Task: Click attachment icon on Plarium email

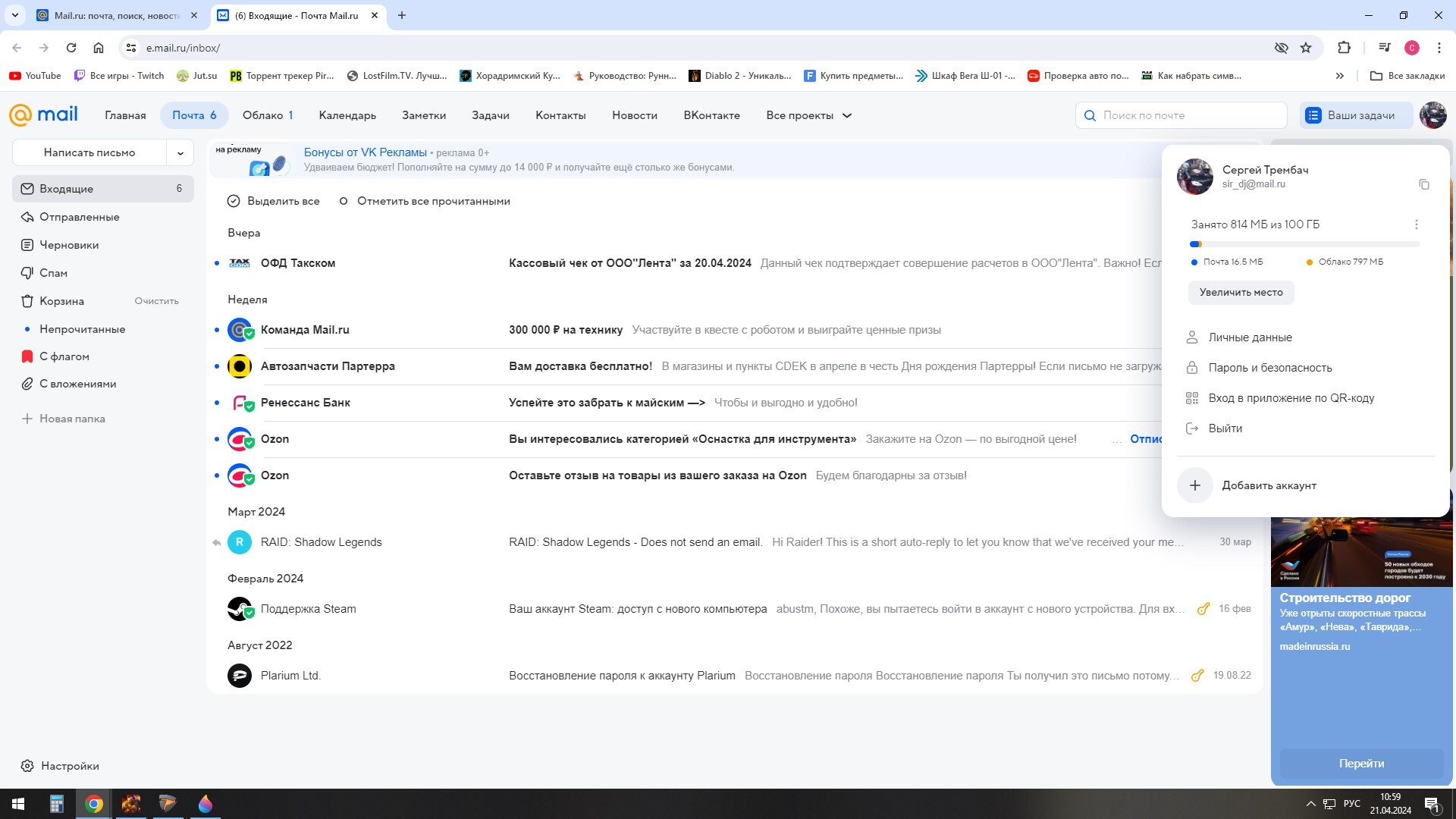Action: (1197, 676)
